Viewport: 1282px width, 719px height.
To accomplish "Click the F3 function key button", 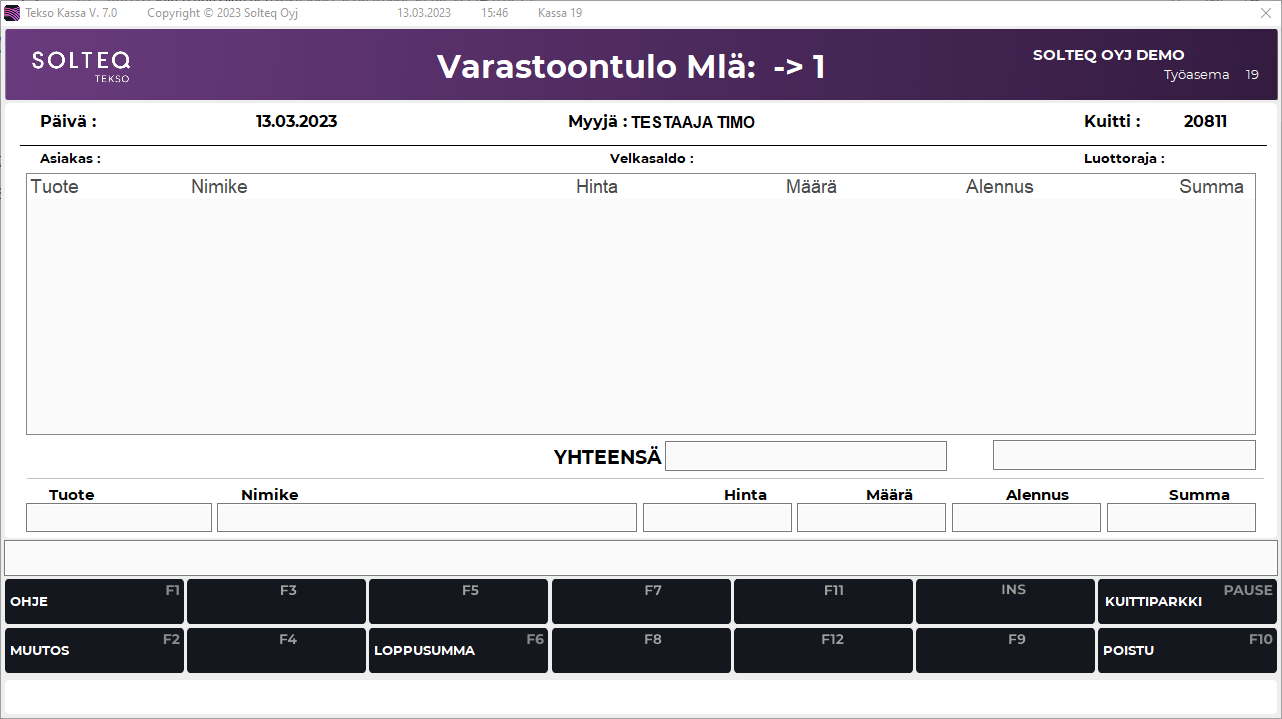I will click(276, 601).
